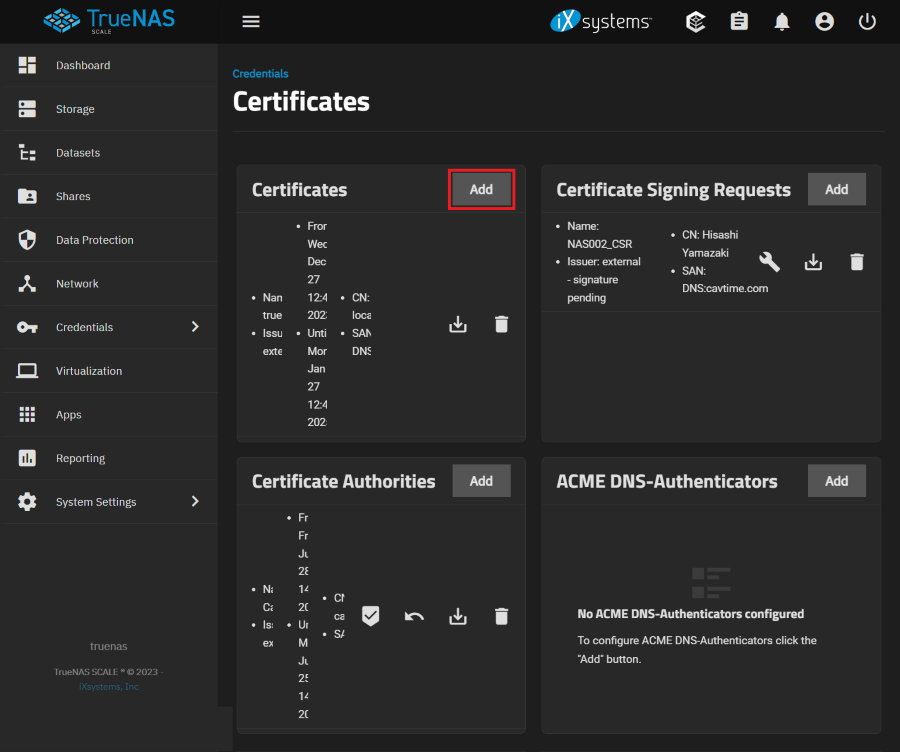Open the jobs clipboard icon
The width and height of the screenshot is (900, 752).
pyautogui.click(x=739, y=22)
